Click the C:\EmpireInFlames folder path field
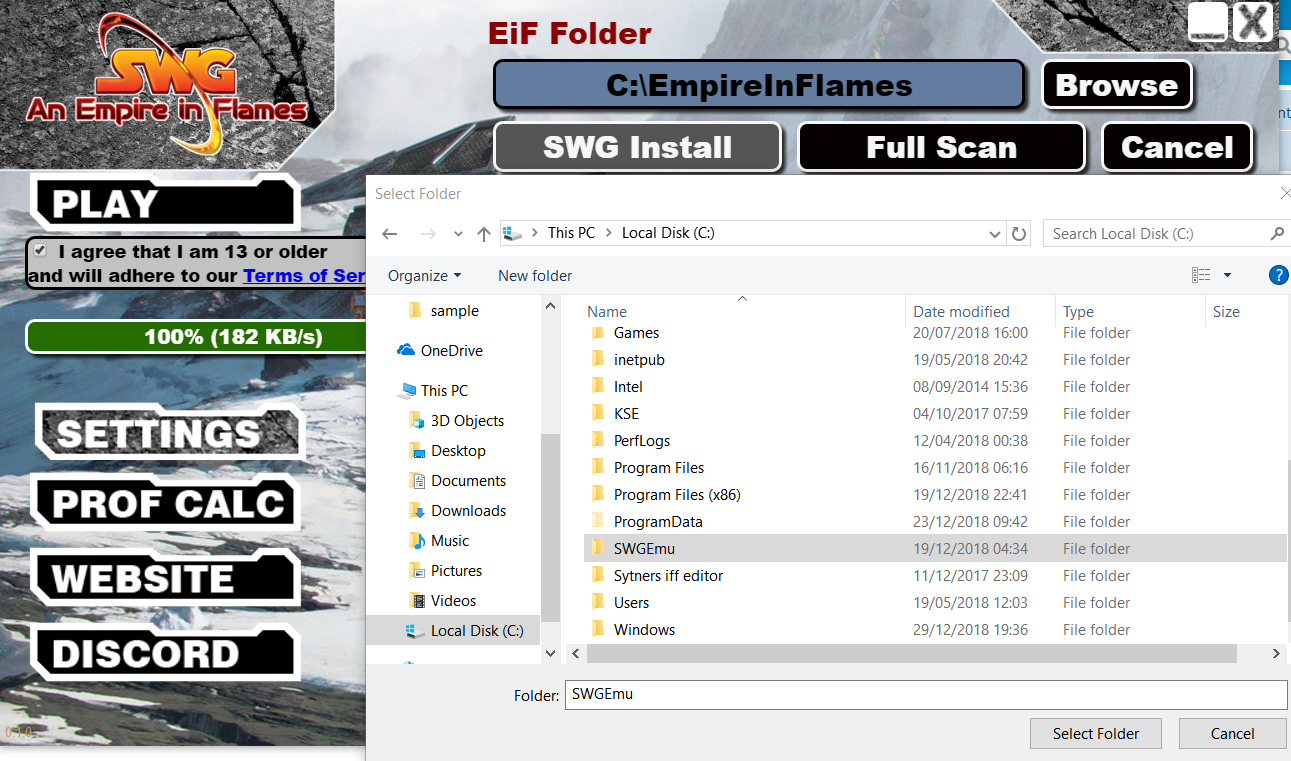Image resolution: width=1291 pixels, height=761 pixels. click(759, 85)
